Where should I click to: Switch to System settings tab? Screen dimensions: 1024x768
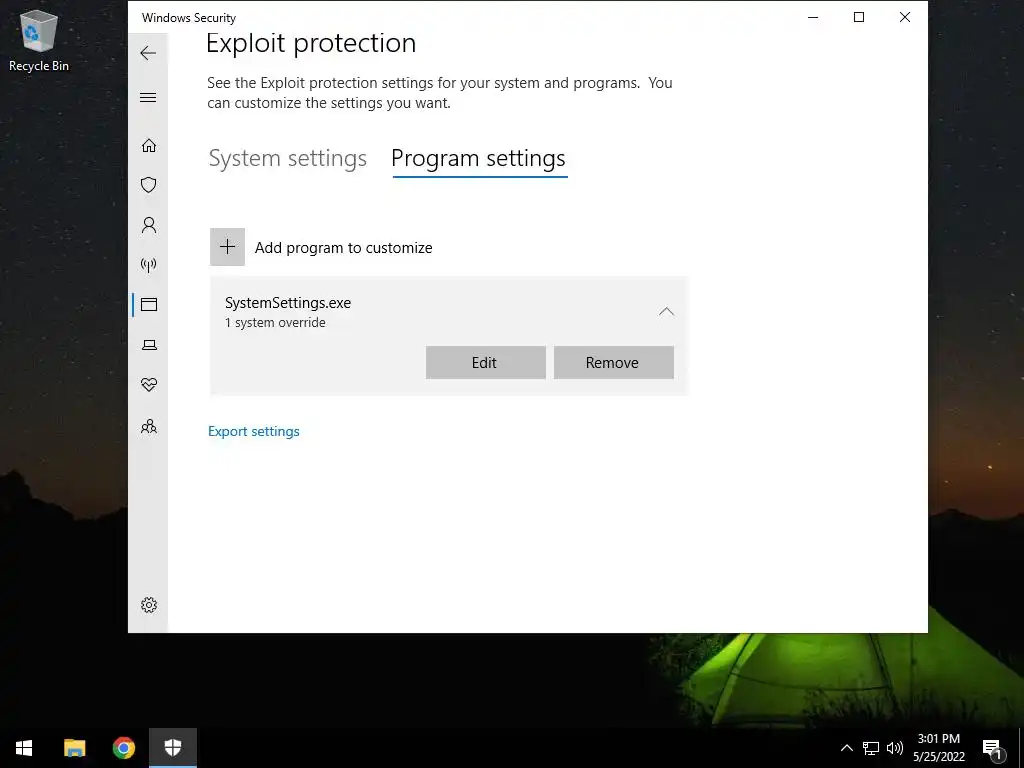(x=287, y=159)
